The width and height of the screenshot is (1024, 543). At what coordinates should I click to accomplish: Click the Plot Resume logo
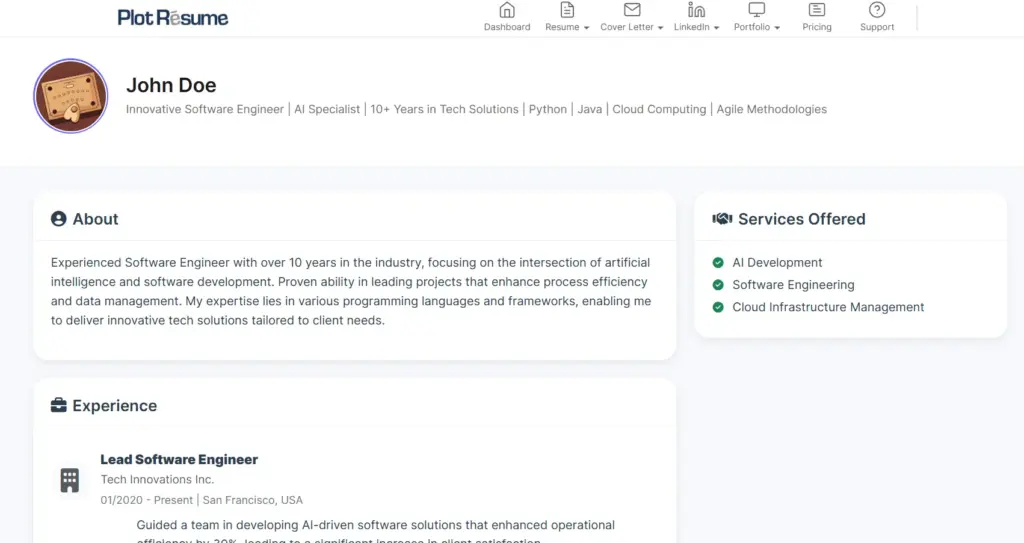tap(172, 18)
